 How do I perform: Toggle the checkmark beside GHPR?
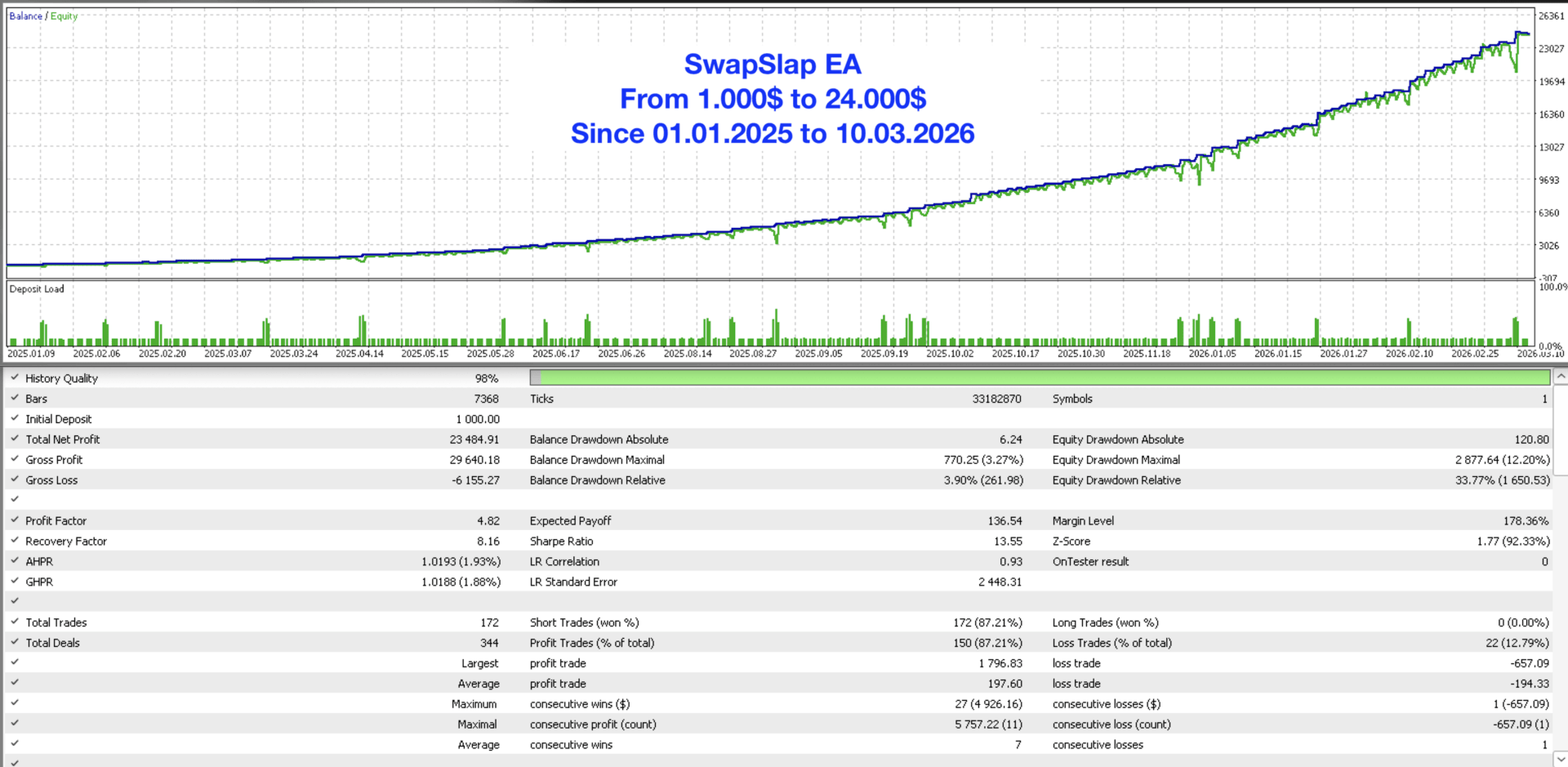pyautogui.click(x=15, y=581)
